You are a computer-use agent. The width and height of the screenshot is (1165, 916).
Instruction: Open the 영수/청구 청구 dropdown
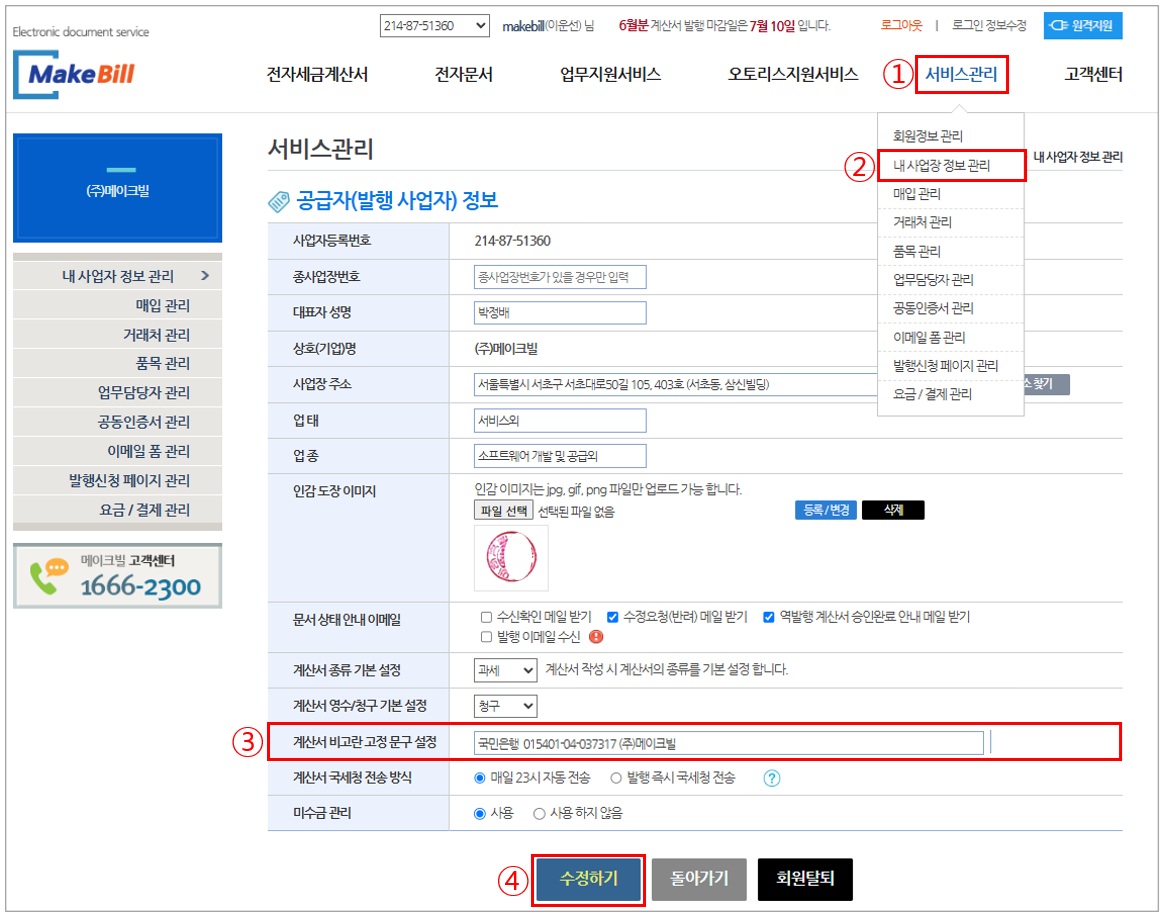[505, 706]
